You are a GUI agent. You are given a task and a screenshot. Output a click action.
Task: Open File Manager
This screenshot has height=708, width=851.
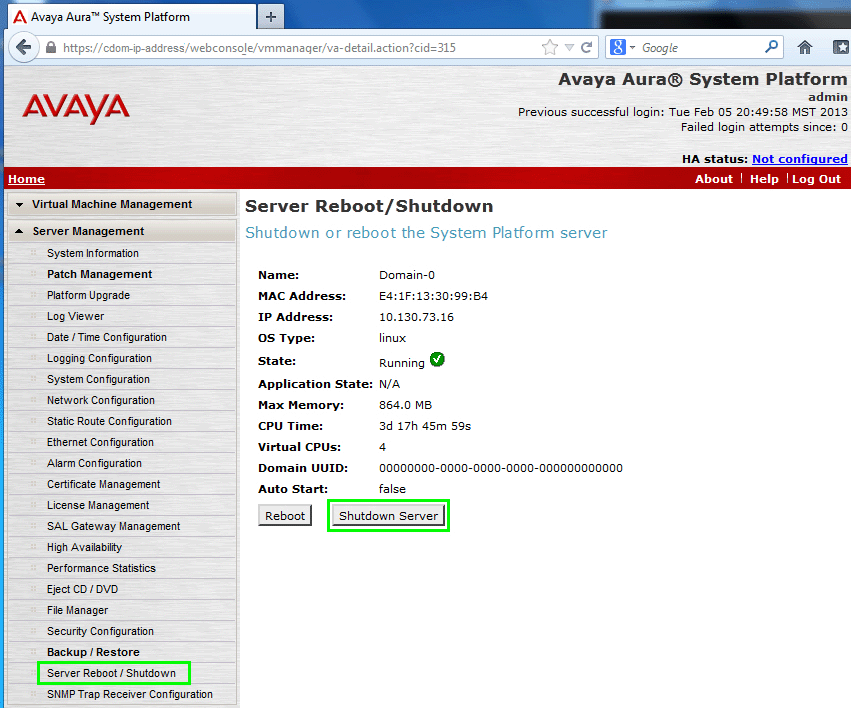click(x=78, y=610)
